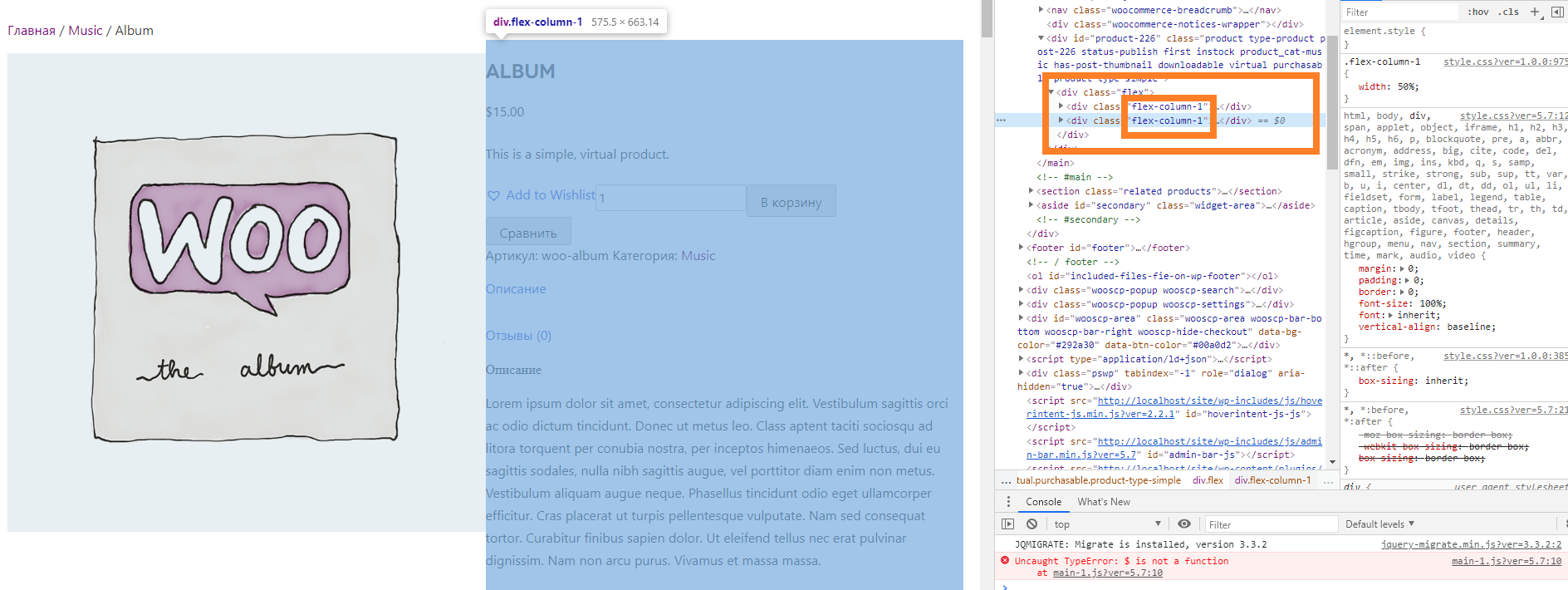Open the live expression eye icon

1184,524
